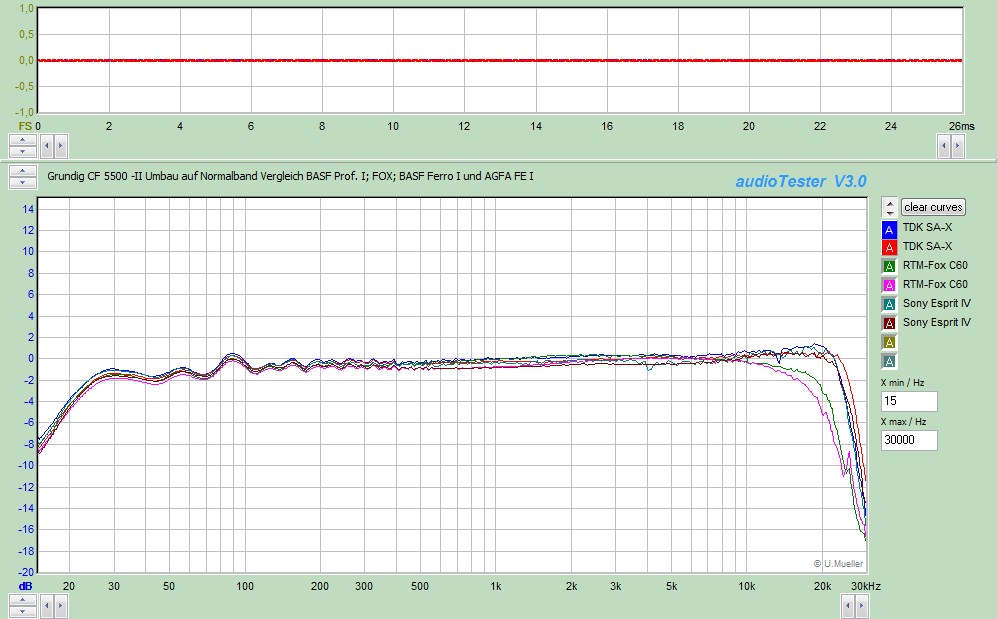Select the teal Sony Esprit IV curve icon
Image resolution: width=997 pixels, height=619 pixels.
[889, 304]
